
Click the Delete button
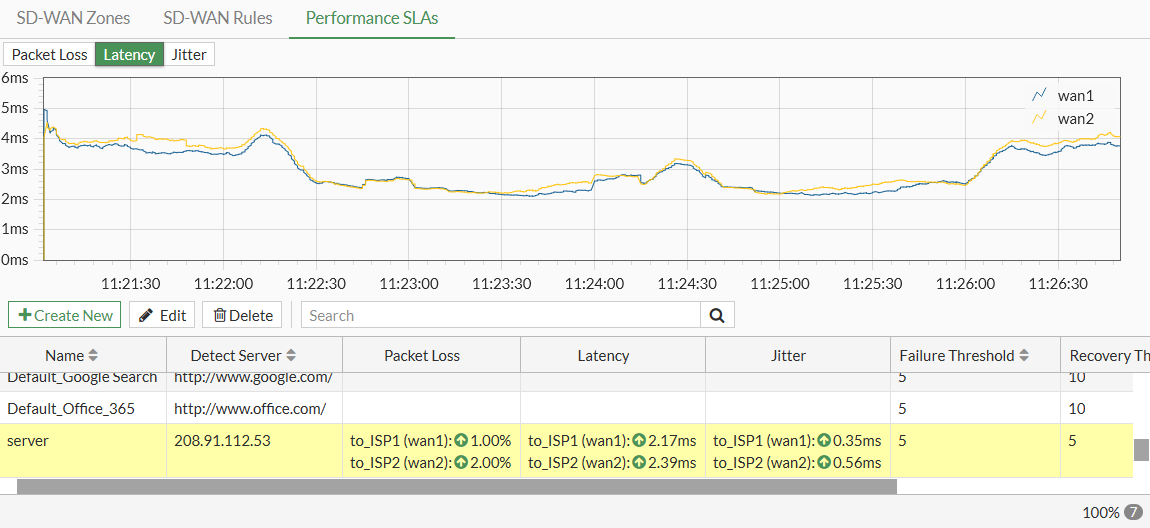[243, 315]
